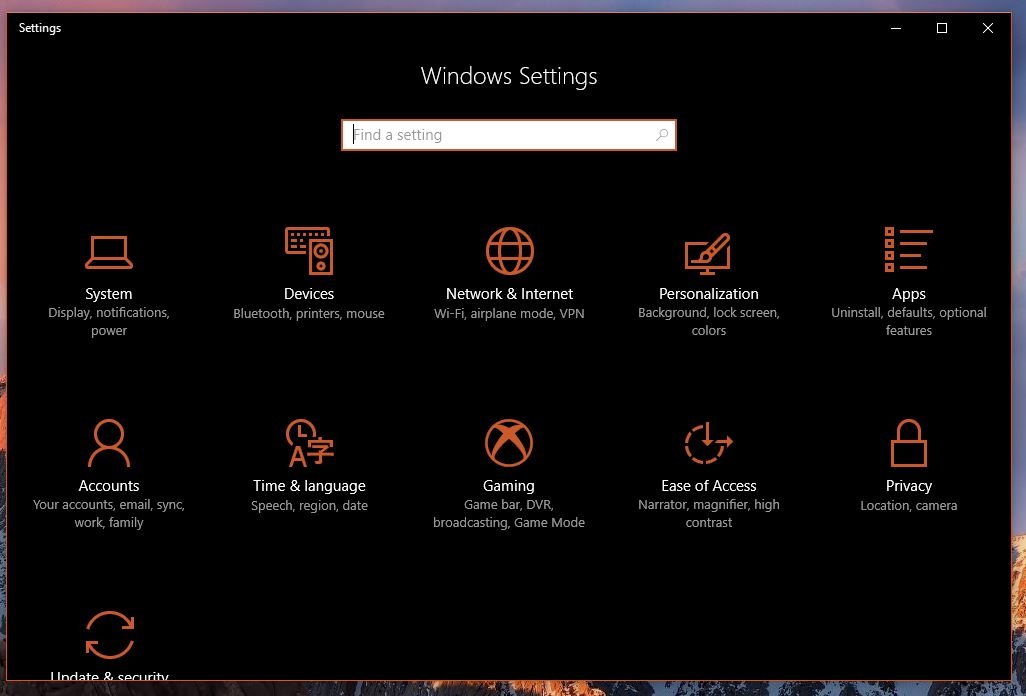Open the Ease of Access icon
The height and width of the screenshot is (696, 1026).
point(708,443)
